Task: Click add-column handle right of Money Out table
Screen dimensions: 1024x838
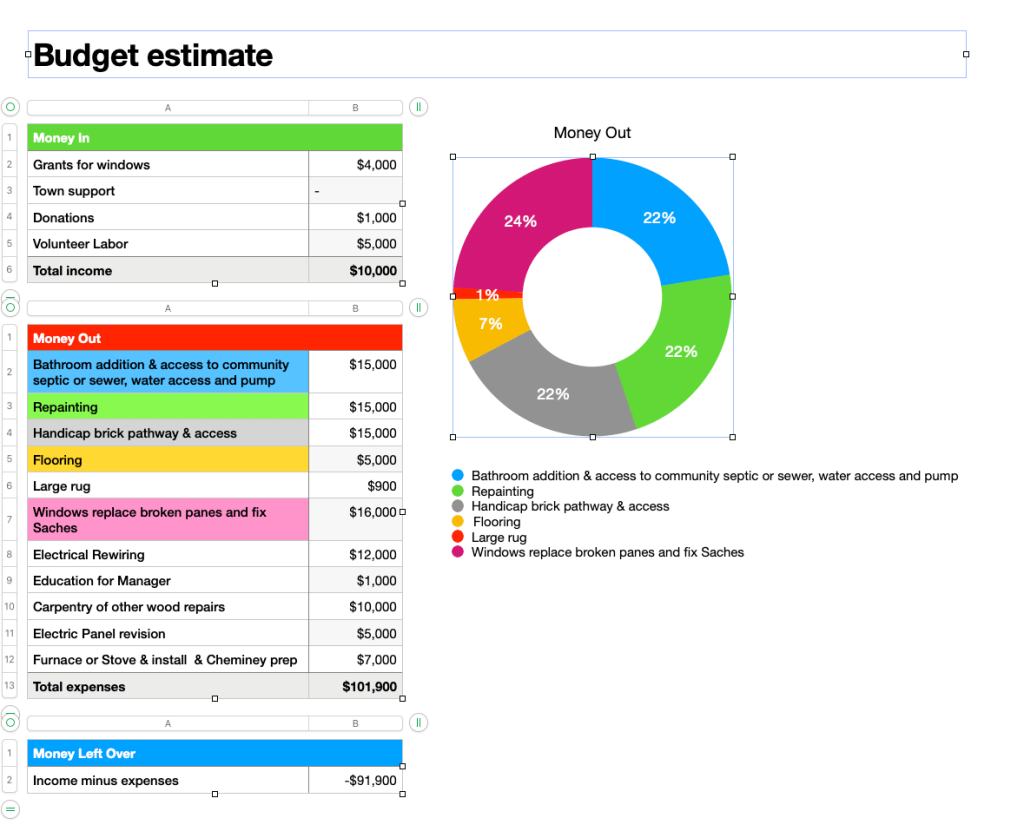Action: click(x=418, y=308)
